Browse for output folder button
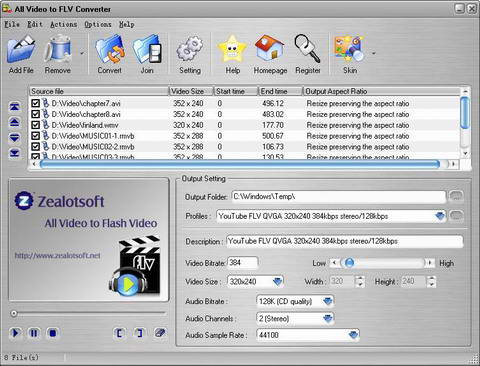 pyautogui.click(x=456, y=196)
